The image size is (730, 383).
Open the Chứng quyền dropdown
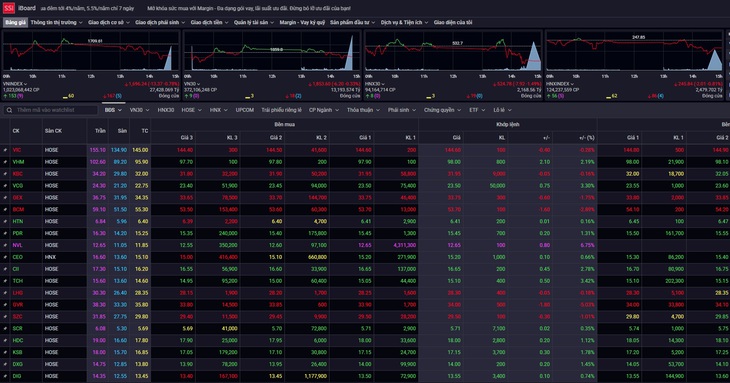442,110
